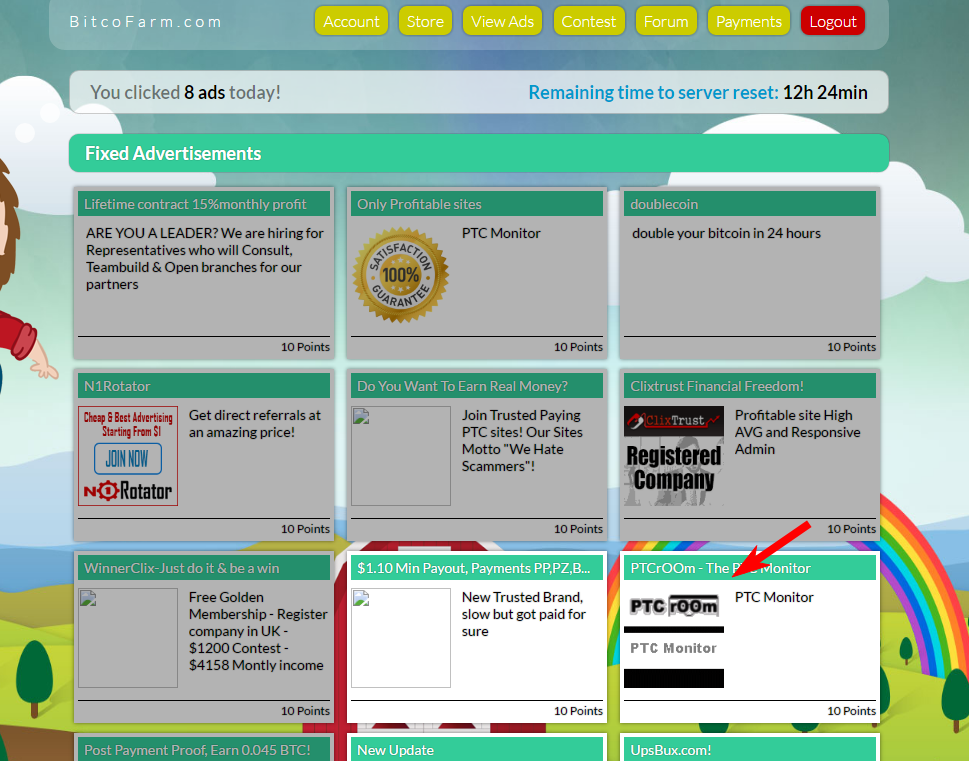Open the View Ads page

tap(502, 21)
